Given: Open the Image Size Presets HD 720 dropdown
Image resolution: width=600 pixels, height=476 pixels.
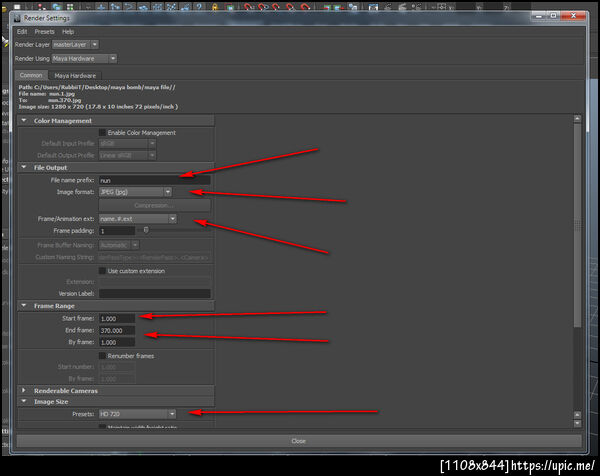Looking at the screenshot, I should [x=137, y=414].
